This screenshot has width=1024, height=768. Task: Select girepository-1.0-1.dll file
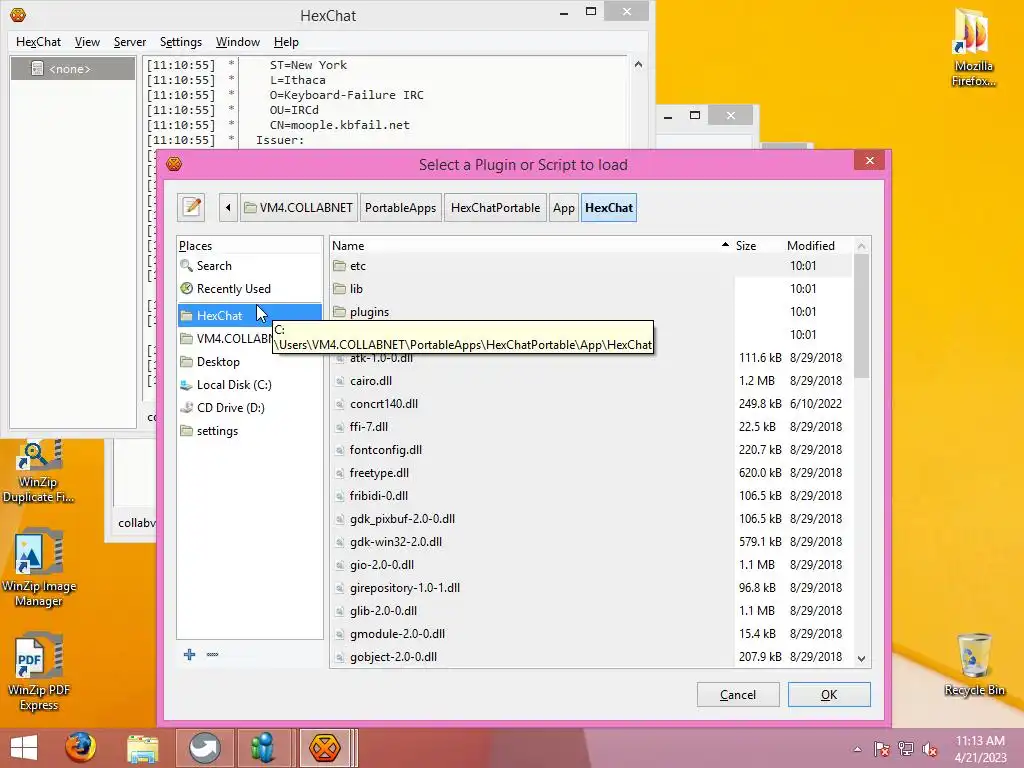(591, 588)
